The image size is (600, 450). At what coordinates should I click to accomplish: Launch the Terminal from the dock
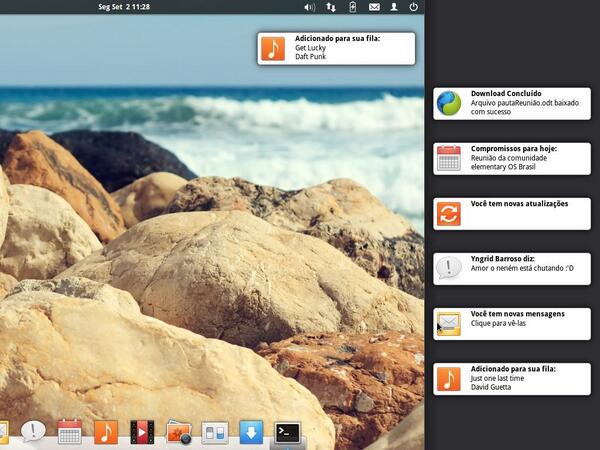(287, 433)
